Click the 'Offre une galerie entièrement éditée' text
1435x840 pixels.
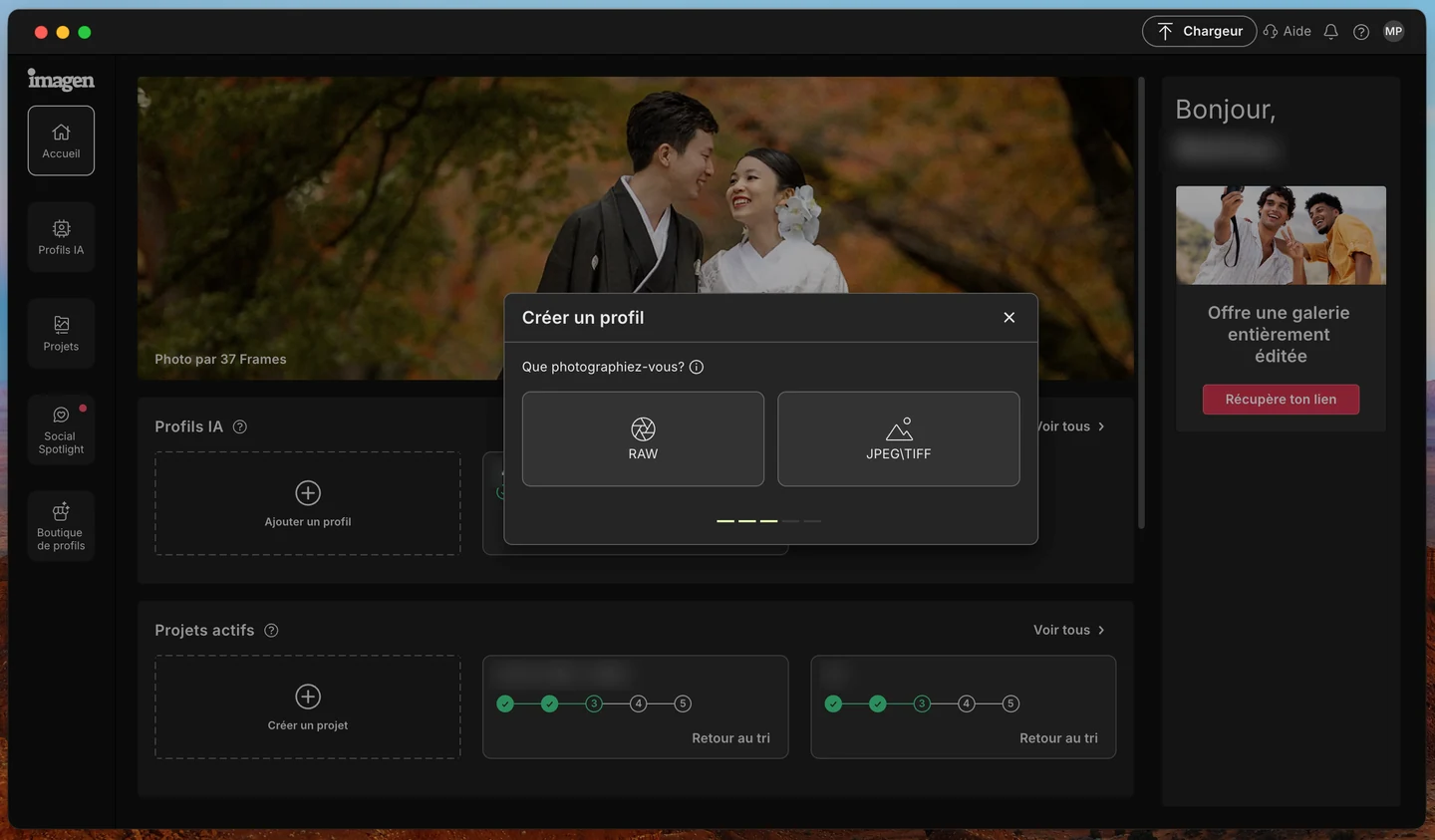pyautogui.click(x=1280, y=335)
